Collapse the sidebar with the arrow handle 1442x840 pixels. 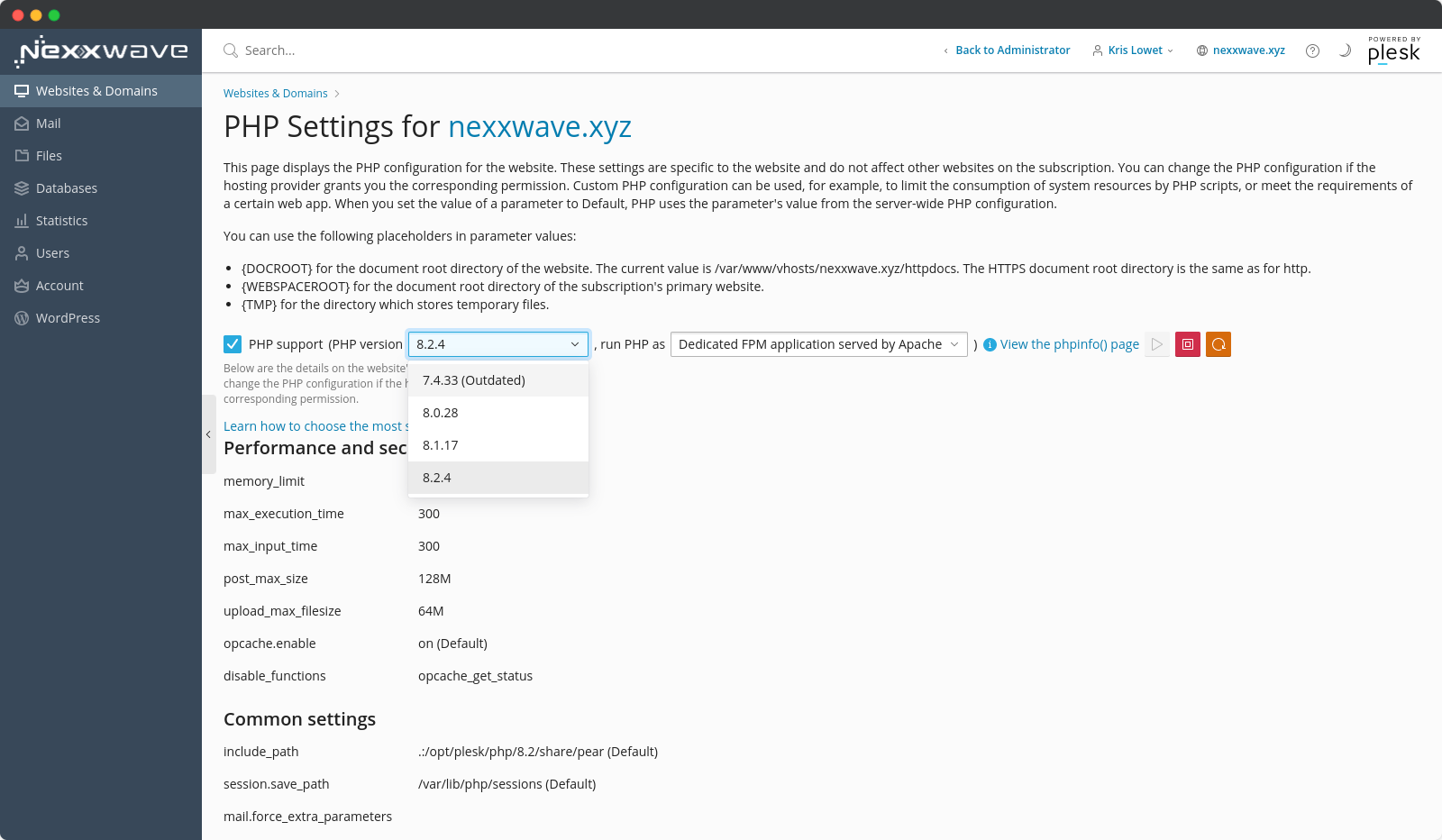click(x=208, y=434)
